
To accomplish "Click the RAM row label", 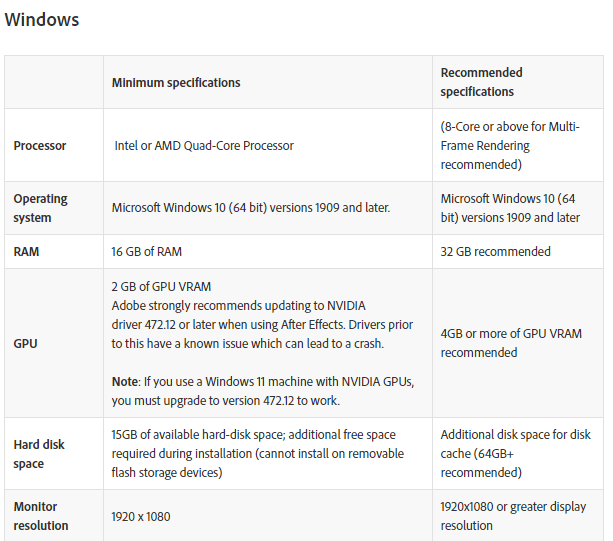I will (x=26, y=251).
